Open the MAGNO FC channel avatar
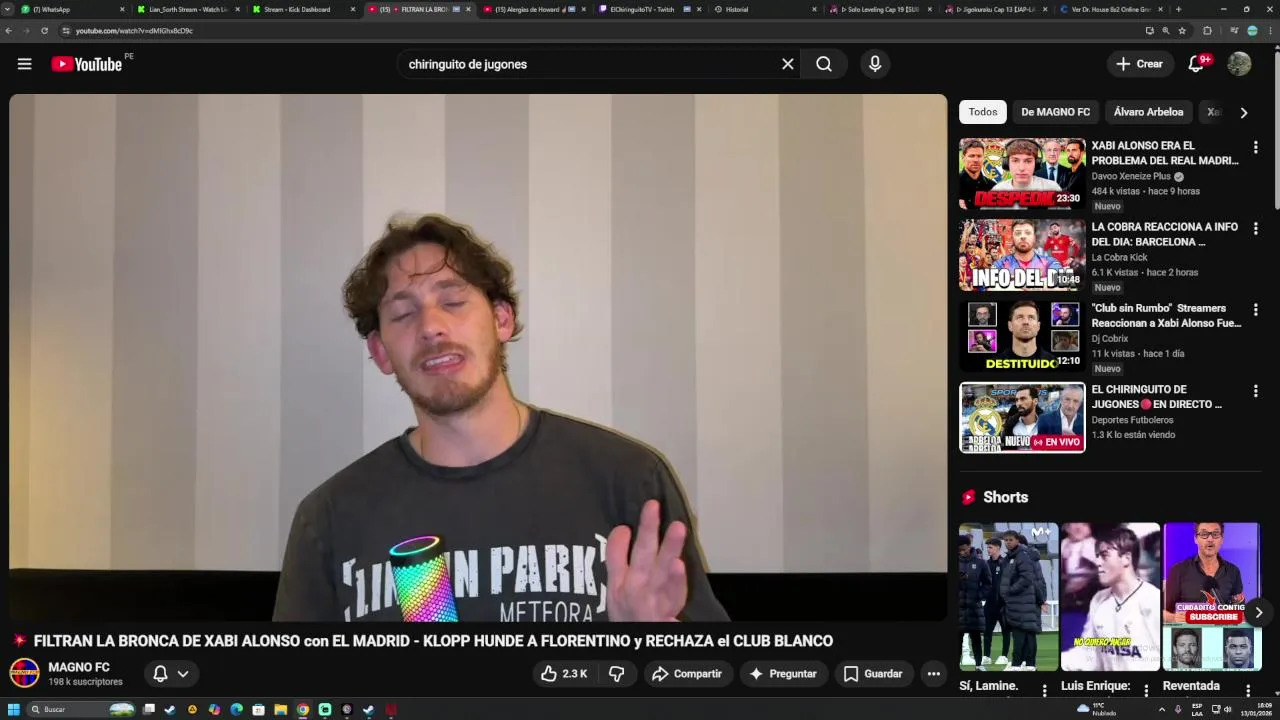 click(24, 674)
